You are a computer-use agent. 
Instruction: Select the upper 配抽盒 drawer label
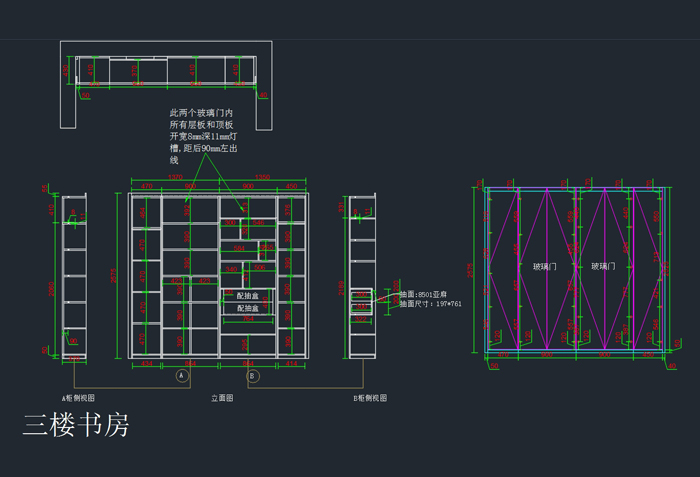coord(248,296)
